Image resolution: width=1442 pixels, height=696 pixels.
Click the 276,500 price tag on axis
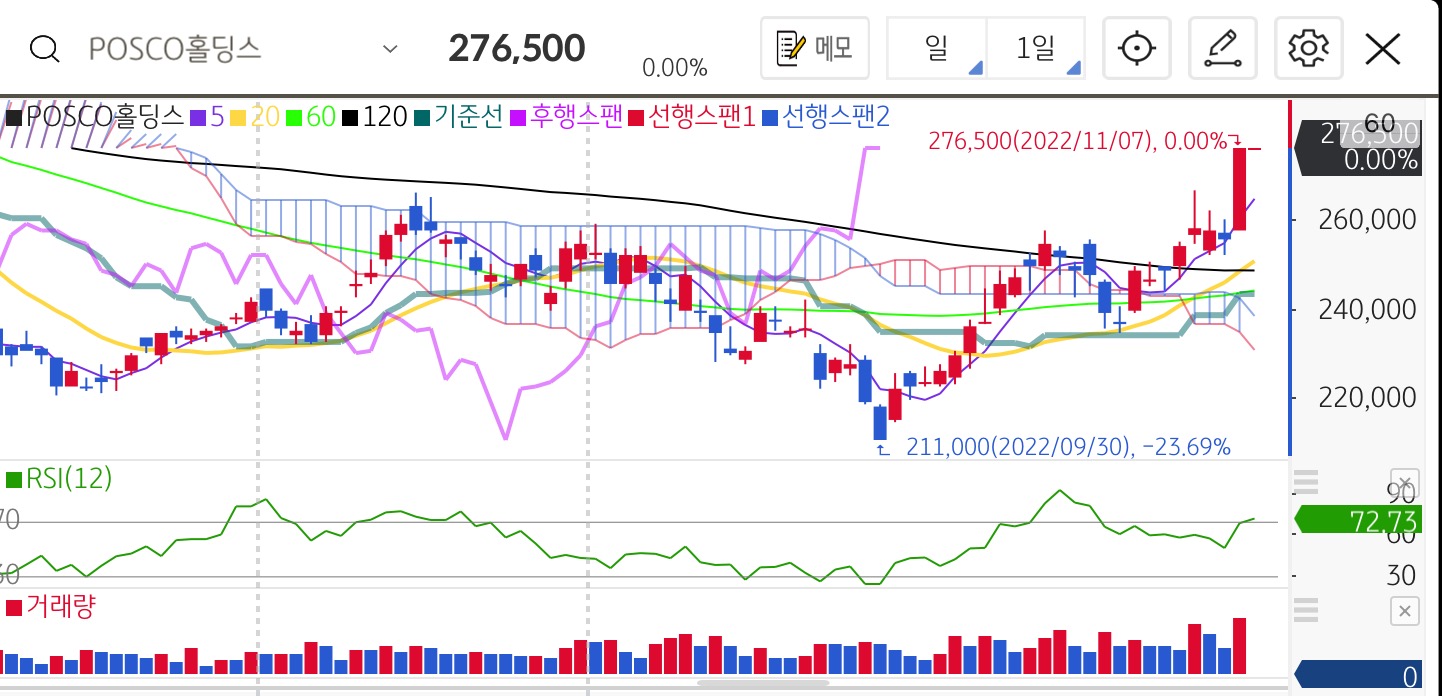(1358, 147)
